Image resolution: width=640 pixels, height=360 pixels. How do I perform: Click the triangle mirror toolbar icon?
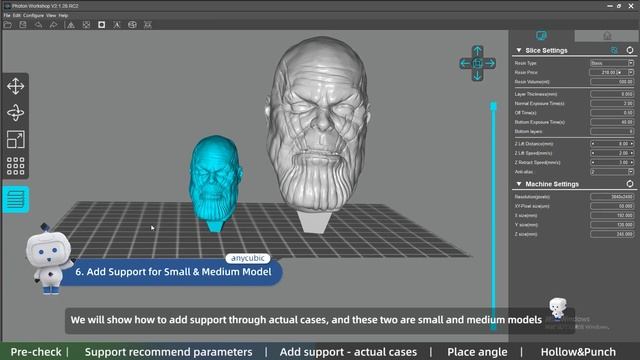(71, 25)
